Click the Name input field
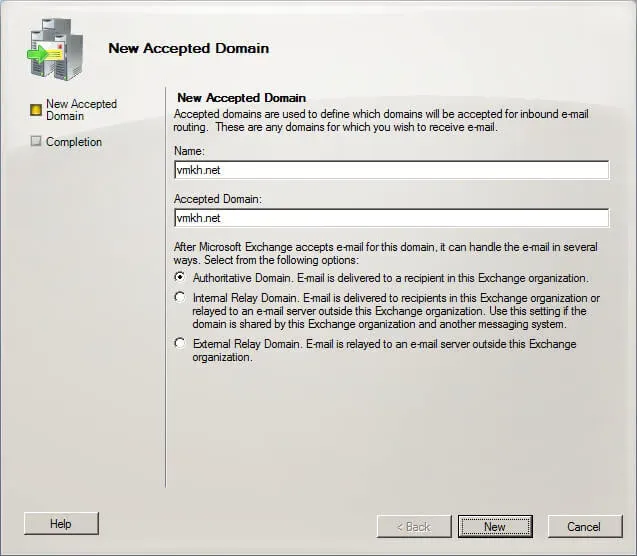This screenshot has width=637, height=556. (x=392, y=170)
